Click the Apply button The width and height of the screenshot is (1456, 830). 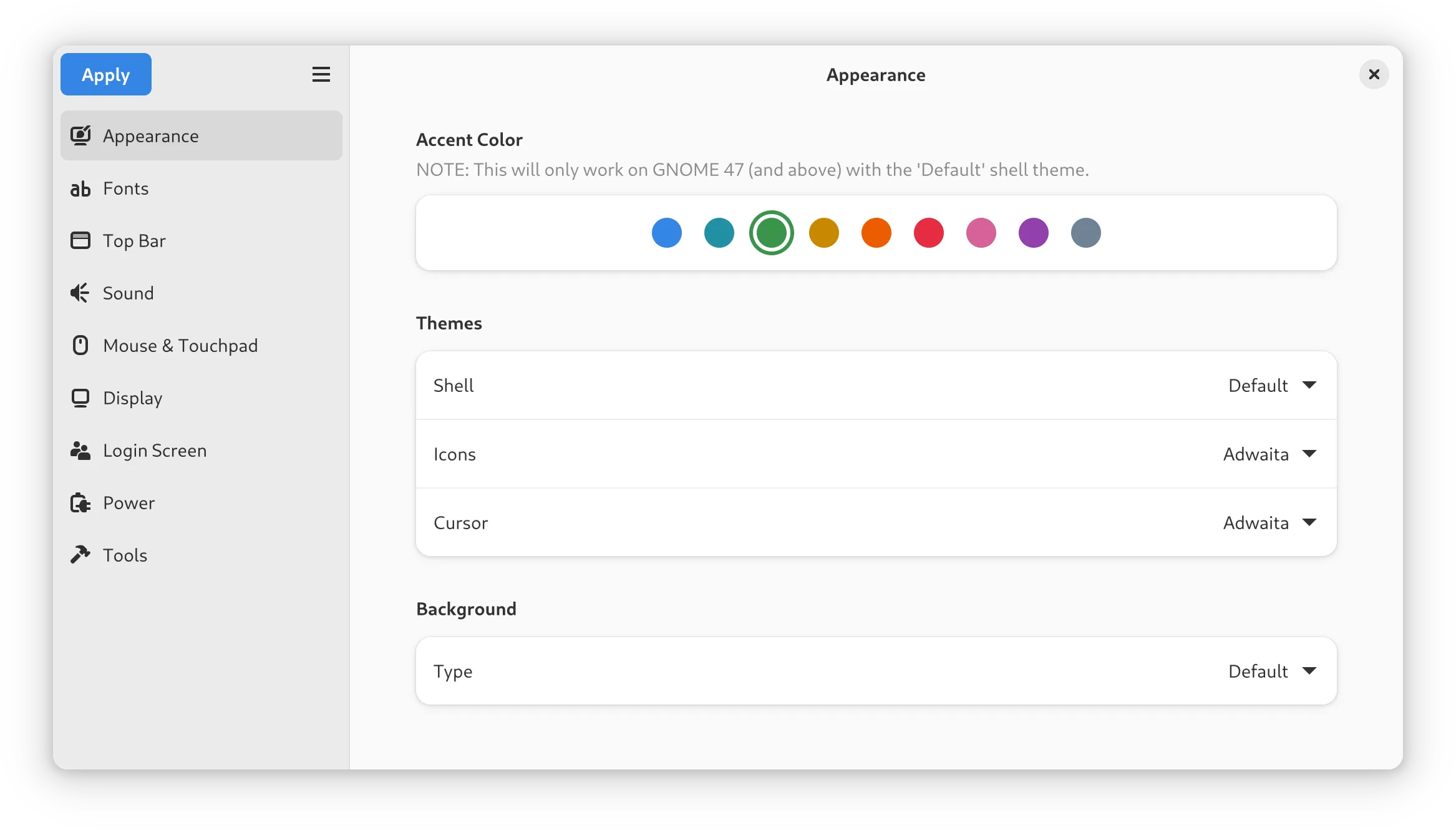105,74
